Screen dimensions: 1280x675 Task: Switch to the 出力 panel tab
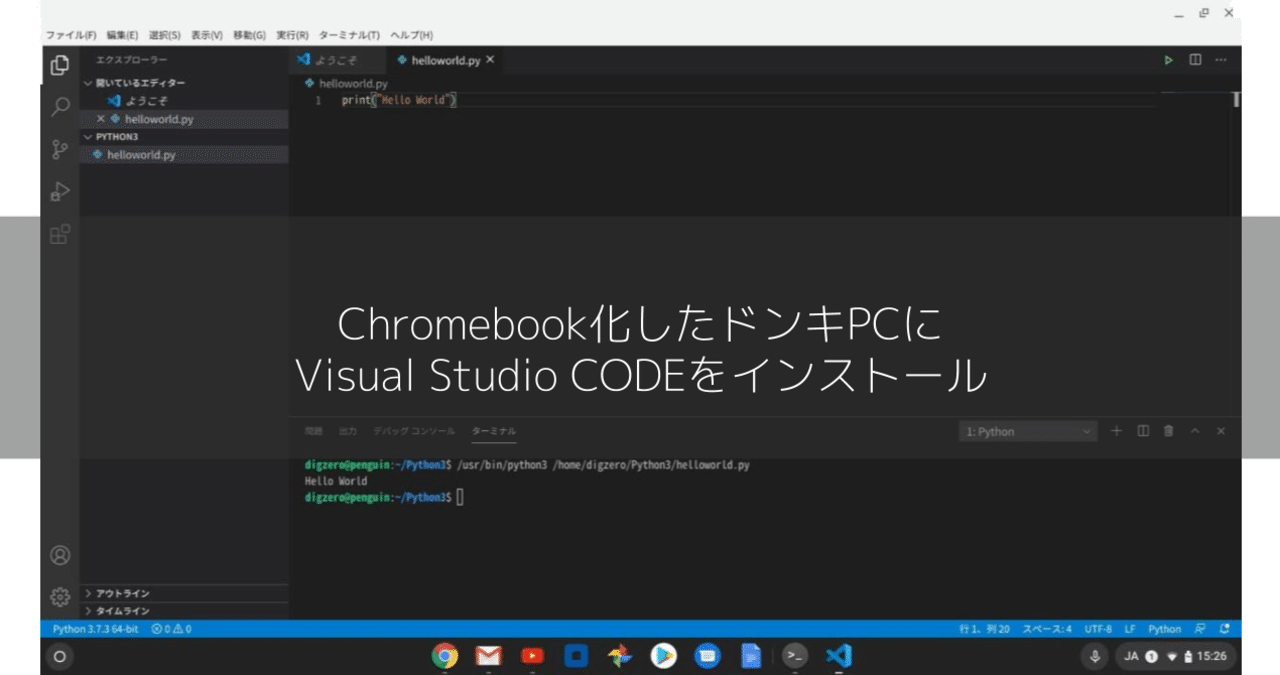[x=348, y=431]
